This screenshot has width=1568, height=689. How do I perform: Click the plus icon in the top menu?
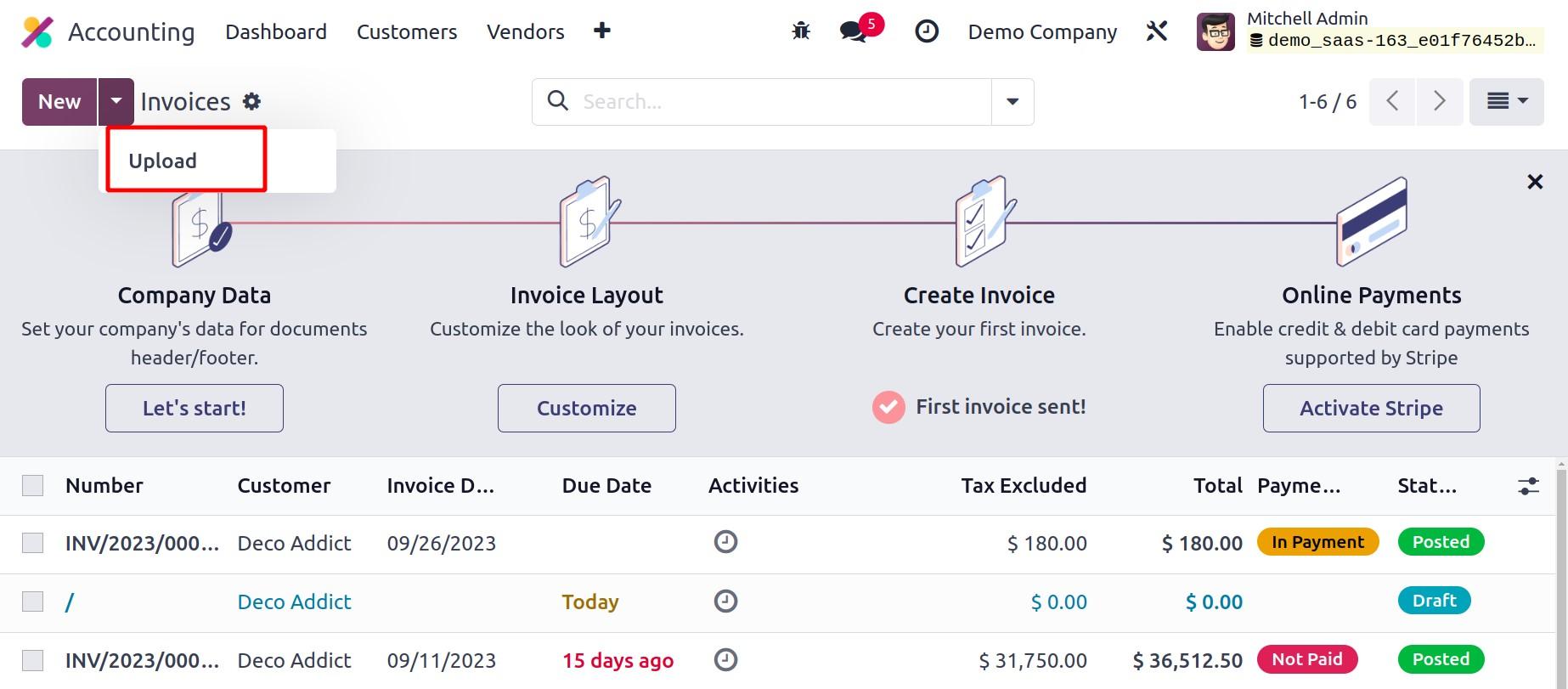[x=602, y=31]
